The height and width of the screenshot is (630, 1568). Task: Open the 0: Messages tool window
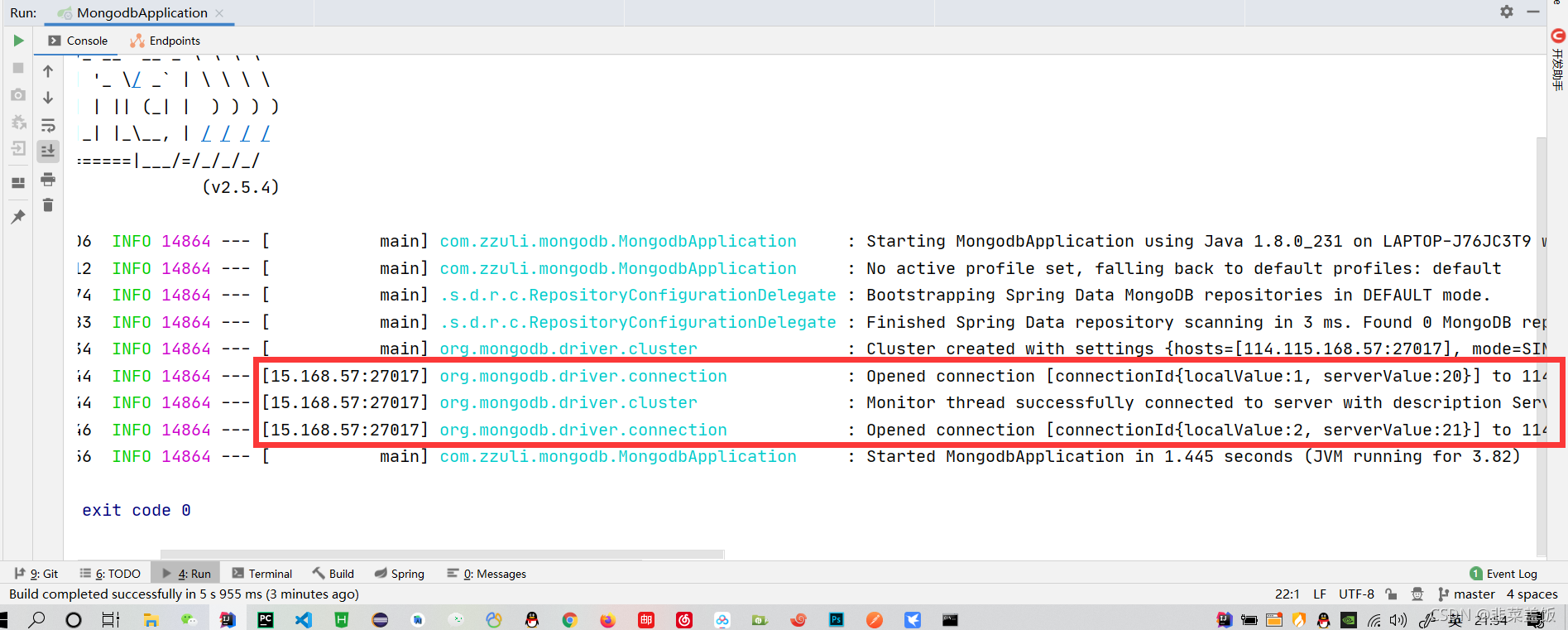pyautogui.click(x=487, y=574)
